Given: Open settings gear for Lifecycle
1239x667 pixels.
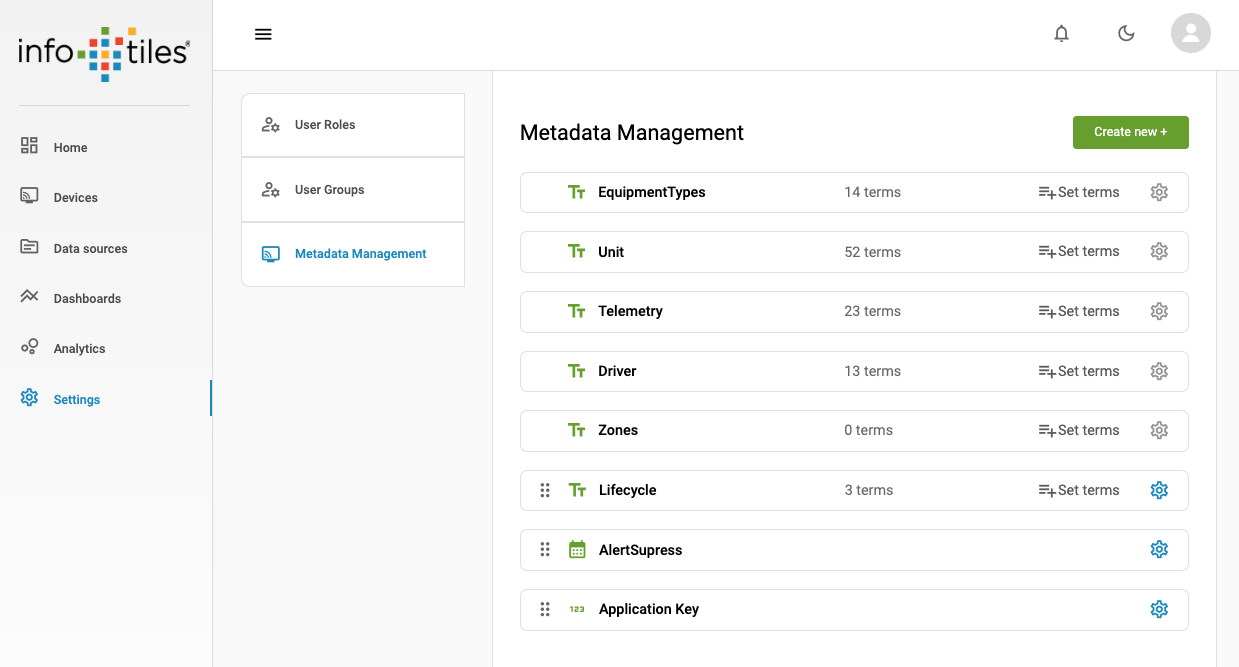Looking at the screenshot, I should [x=1159, y=490].
